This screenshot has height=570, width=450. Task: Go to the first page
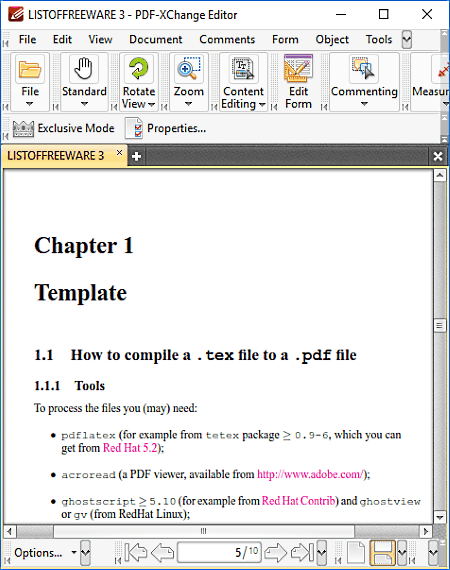pos(136,553)
